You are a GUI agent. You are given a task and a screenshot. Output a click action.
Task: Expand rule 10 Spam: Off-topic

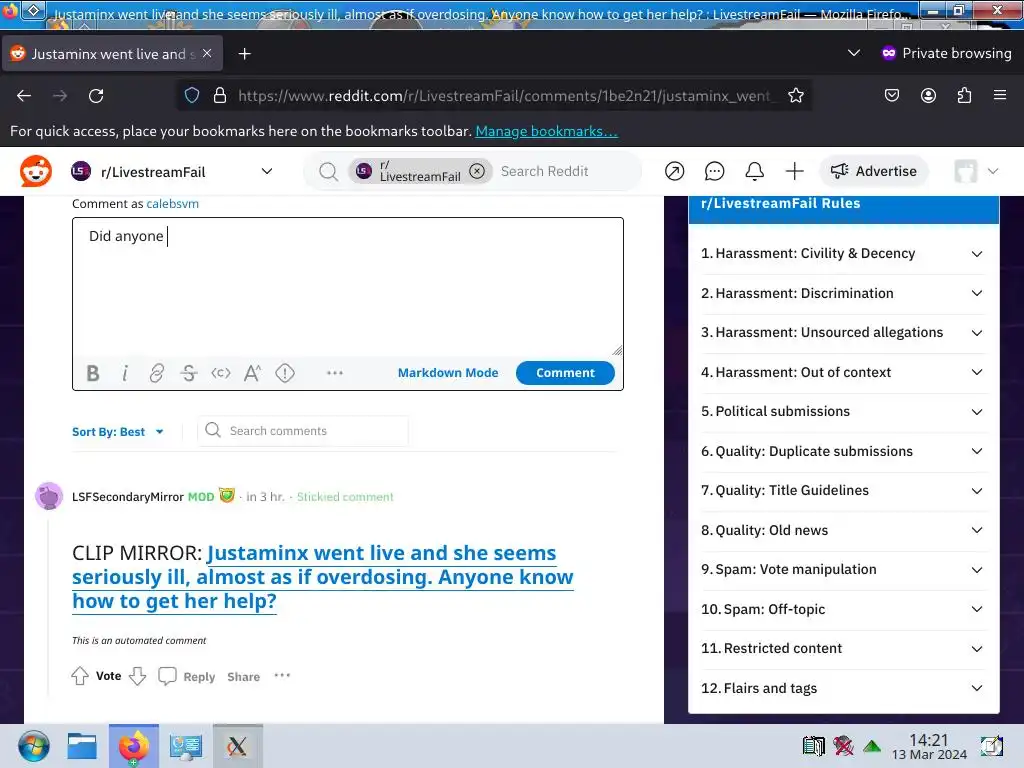tap(843, 609)
